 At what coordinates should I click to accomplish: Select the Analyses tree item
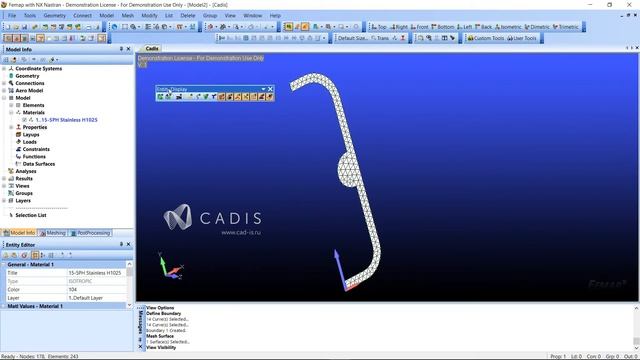click(26, 171)
